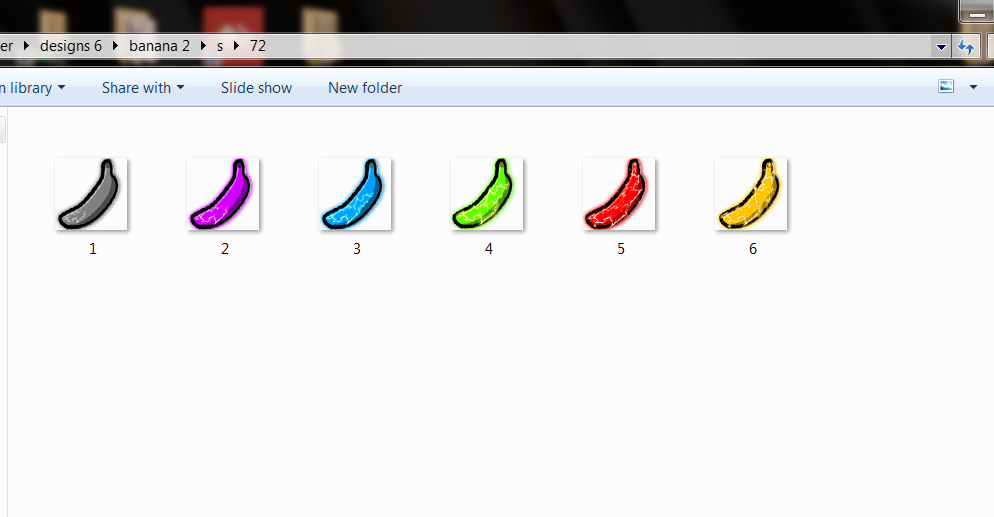994x517 pixels.
Task: Select the gray banana thumbnail 1
Action: (91, 194)
